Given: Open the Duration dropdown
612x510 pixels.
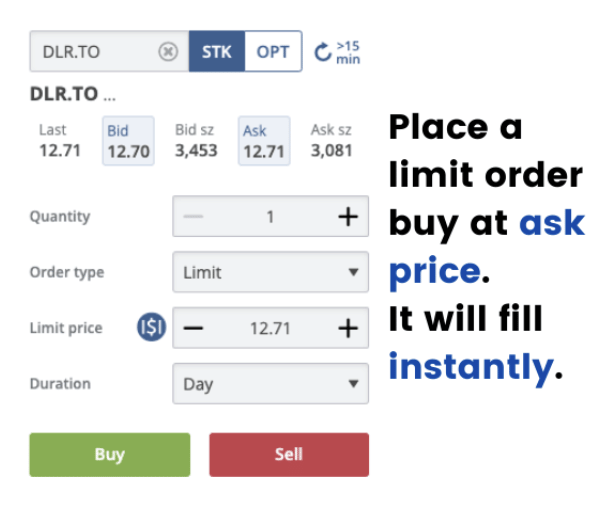Looking at the screenshot, I should (x=270, y=384).
